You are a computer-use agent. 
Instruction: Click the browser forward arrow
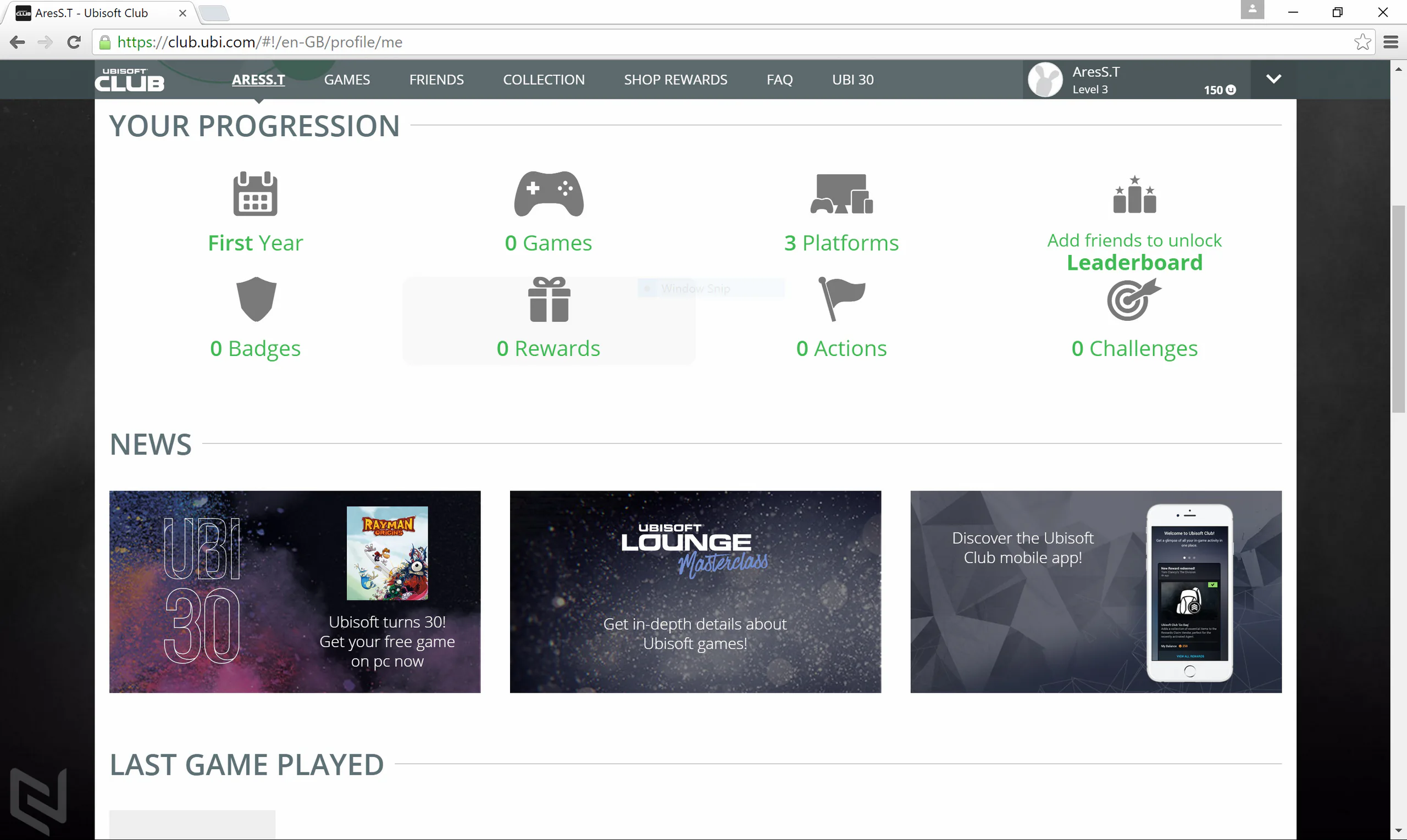tap(45, 42)
